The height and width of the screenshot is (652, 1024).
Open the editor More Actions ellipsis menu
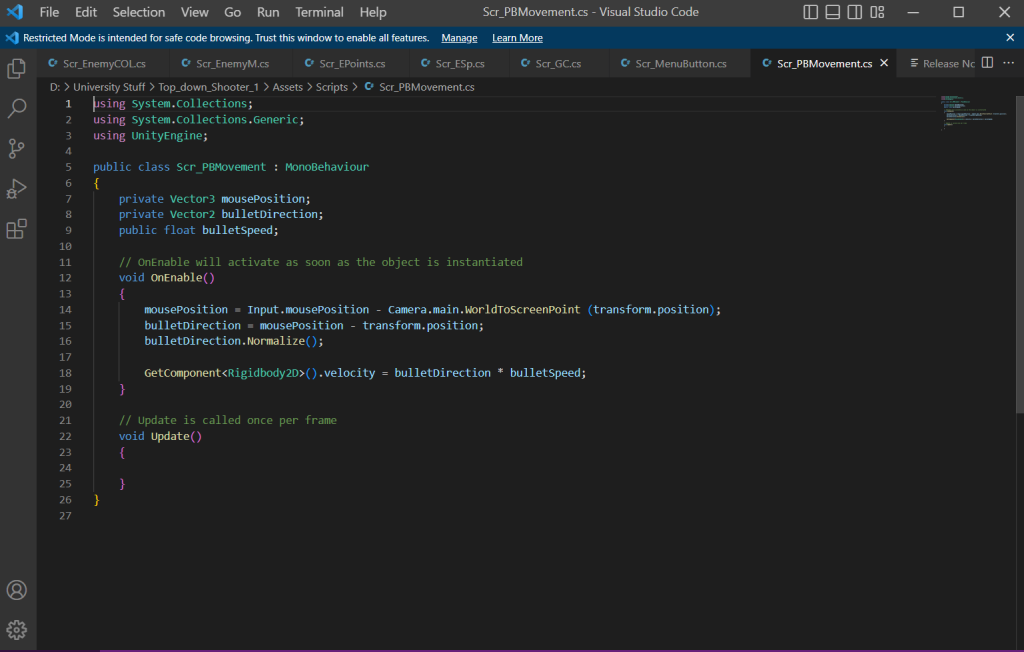tap(1008, 63)
